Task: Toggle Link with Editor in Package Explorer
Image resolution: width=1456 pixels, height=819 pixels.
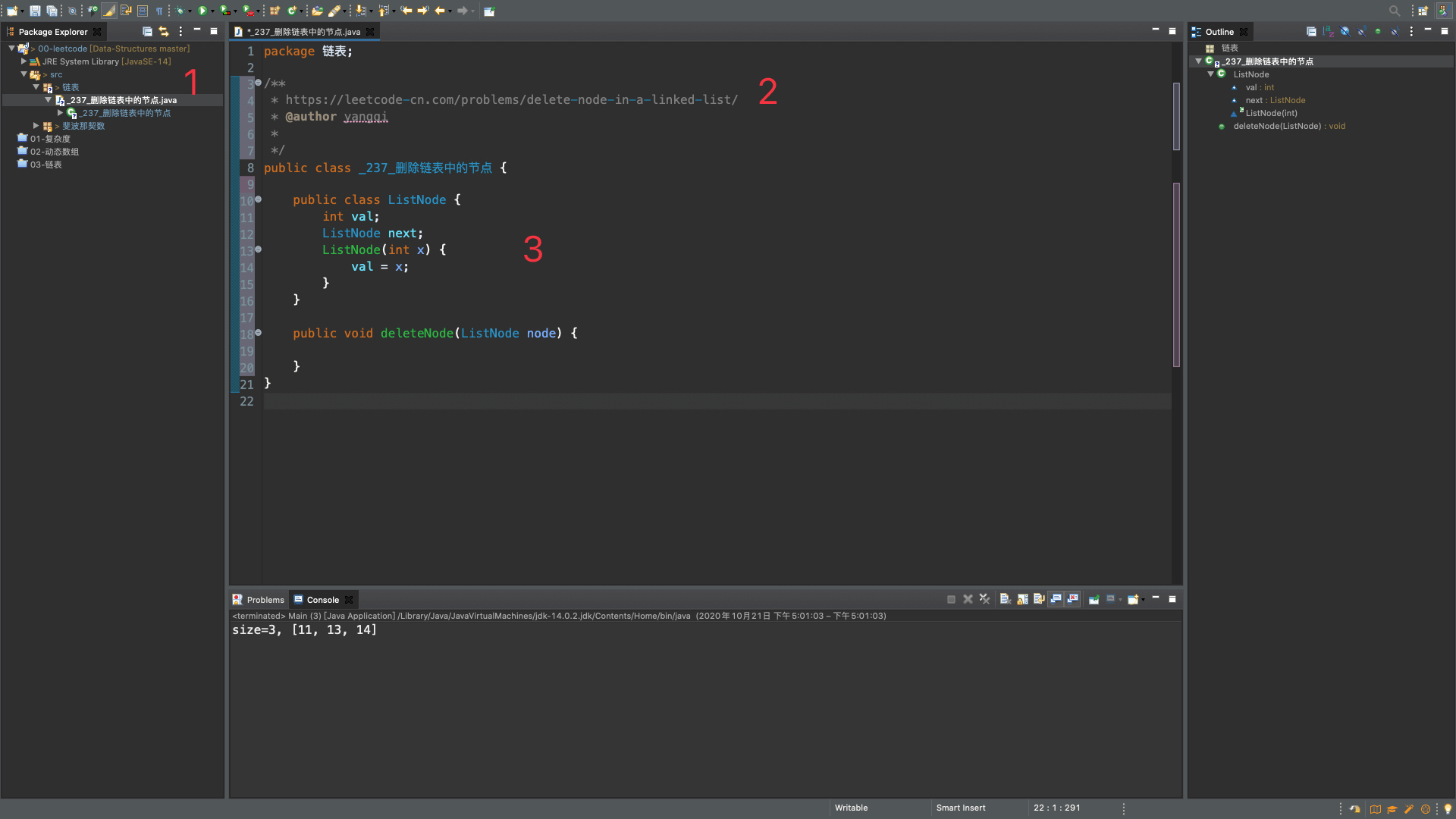Action: [164, 31]
